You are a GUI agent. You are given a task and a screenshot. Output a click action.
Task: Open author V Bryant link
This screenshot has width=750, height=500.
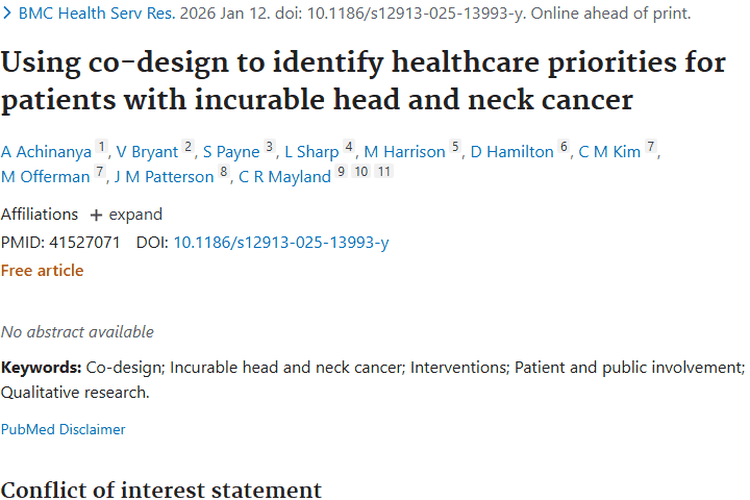click(x=148, y=152)
